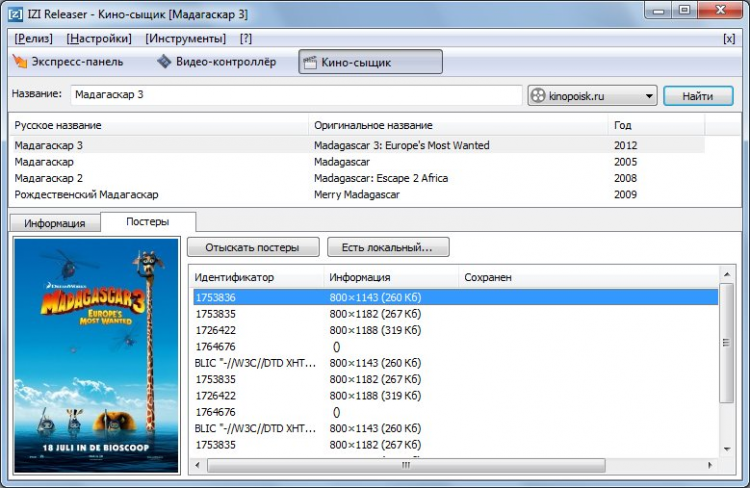The image size is (750, 488).
Task: Open the Информация tab
Action: pos(55,223)
